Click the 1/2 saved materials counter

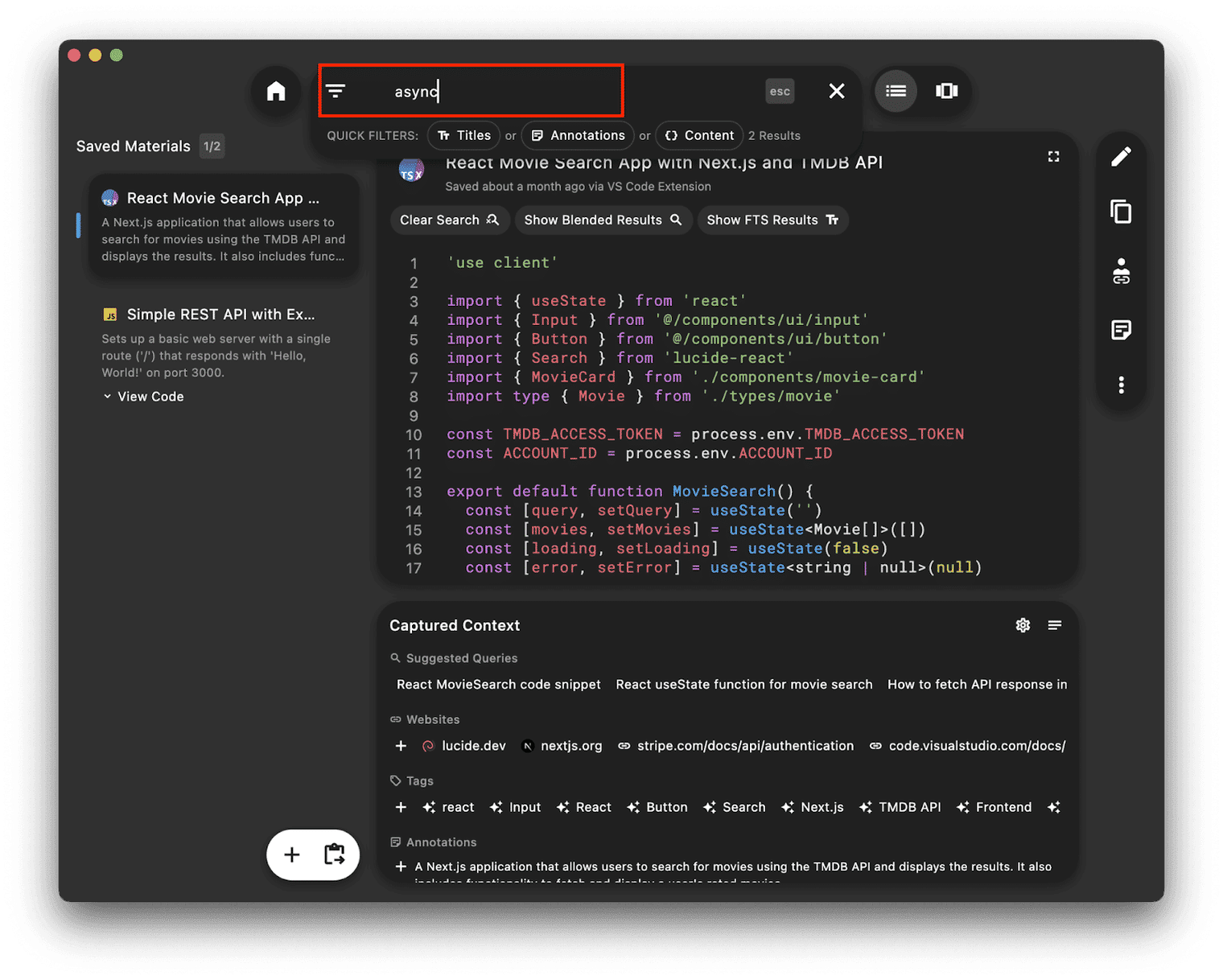pyautogui.click(x=212, y=146)
